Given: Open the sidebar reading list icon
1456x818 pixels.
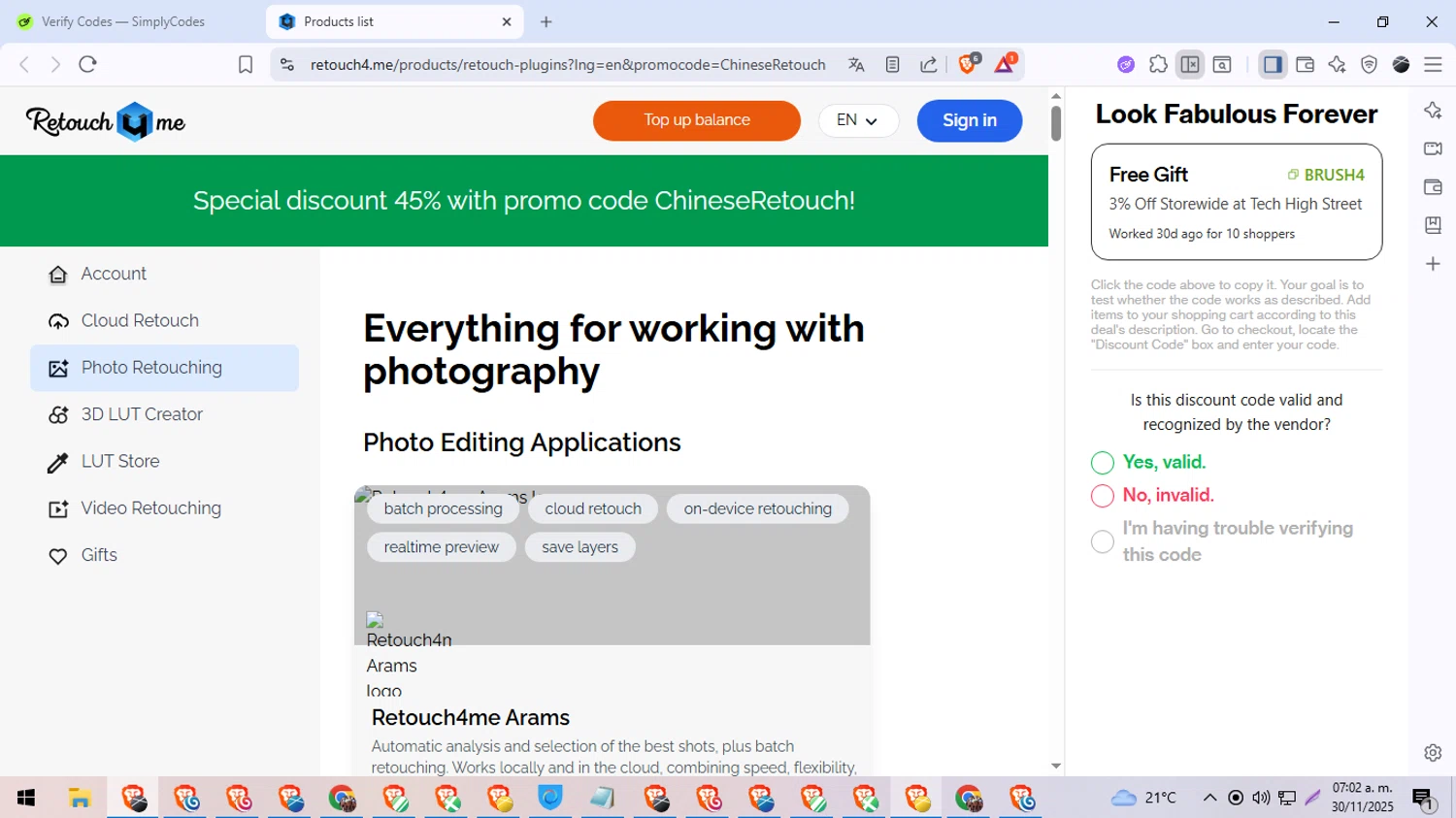Looking at the screenshot, I should click(1433, 225).
